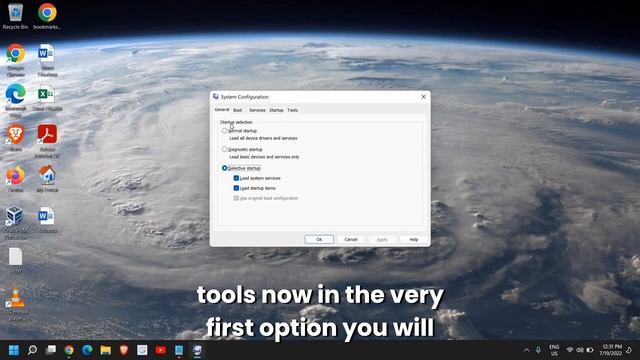
Task: Select the Startup tab
Action: coord(276,110)
